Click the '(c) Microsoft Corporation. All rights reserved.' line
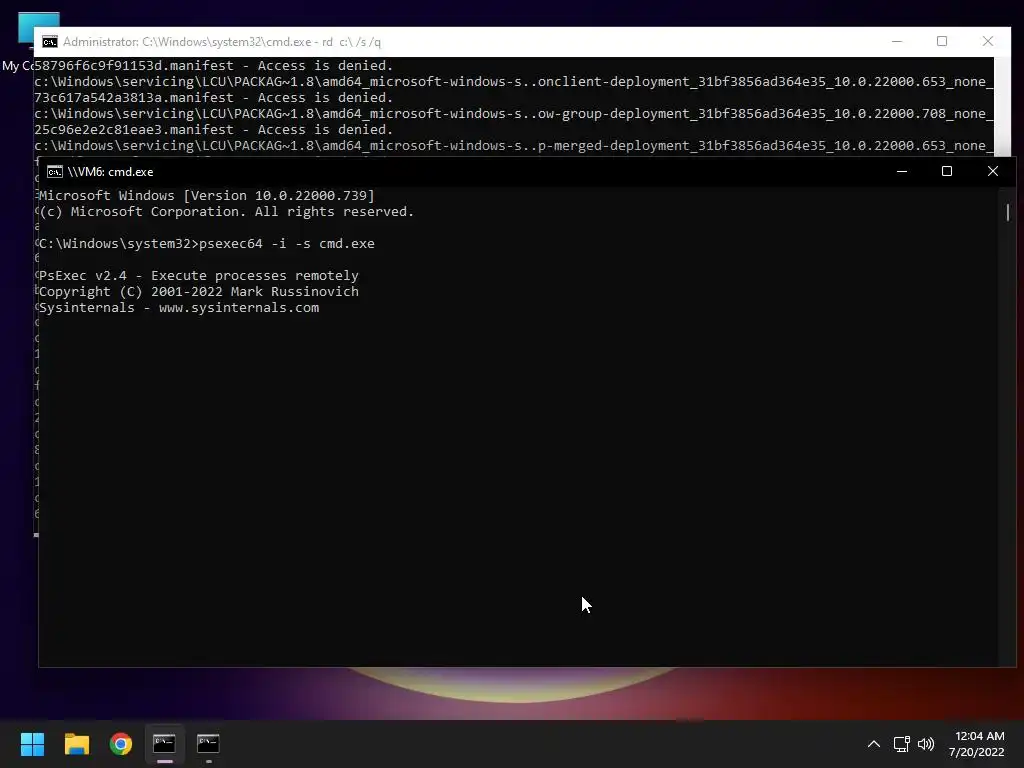The image size is (1024, 768). click(x=227, y=212)
